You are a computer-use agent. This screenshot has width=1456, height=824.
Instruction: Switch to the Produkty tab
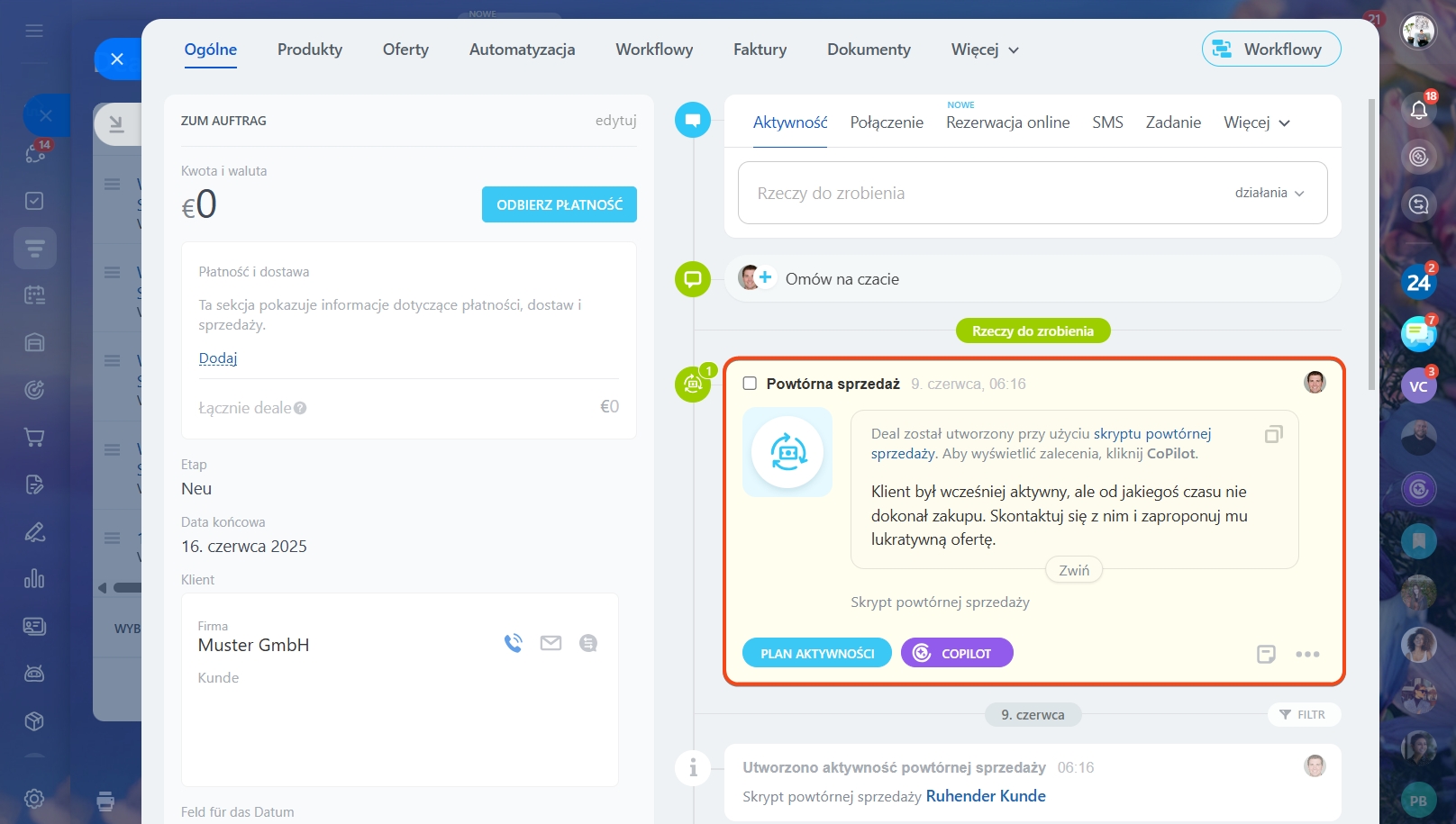pyautogui.click(x=310, y=50)
